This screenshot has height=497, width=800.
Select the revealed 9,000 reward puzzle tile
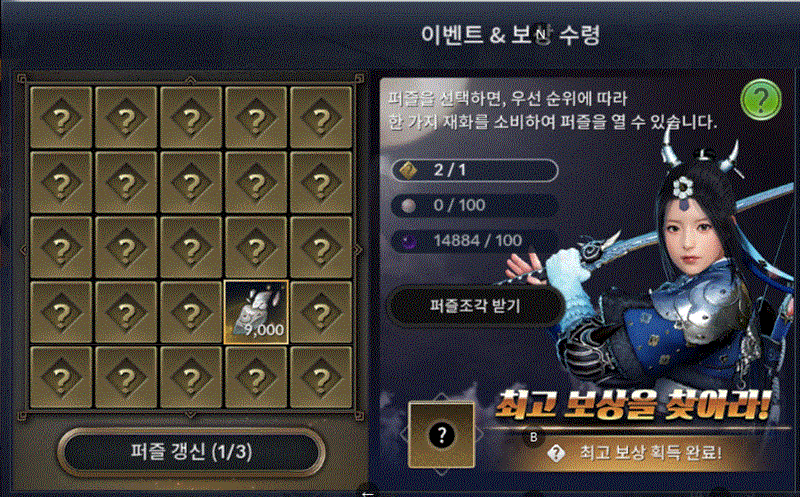click(x=256, y=312)
